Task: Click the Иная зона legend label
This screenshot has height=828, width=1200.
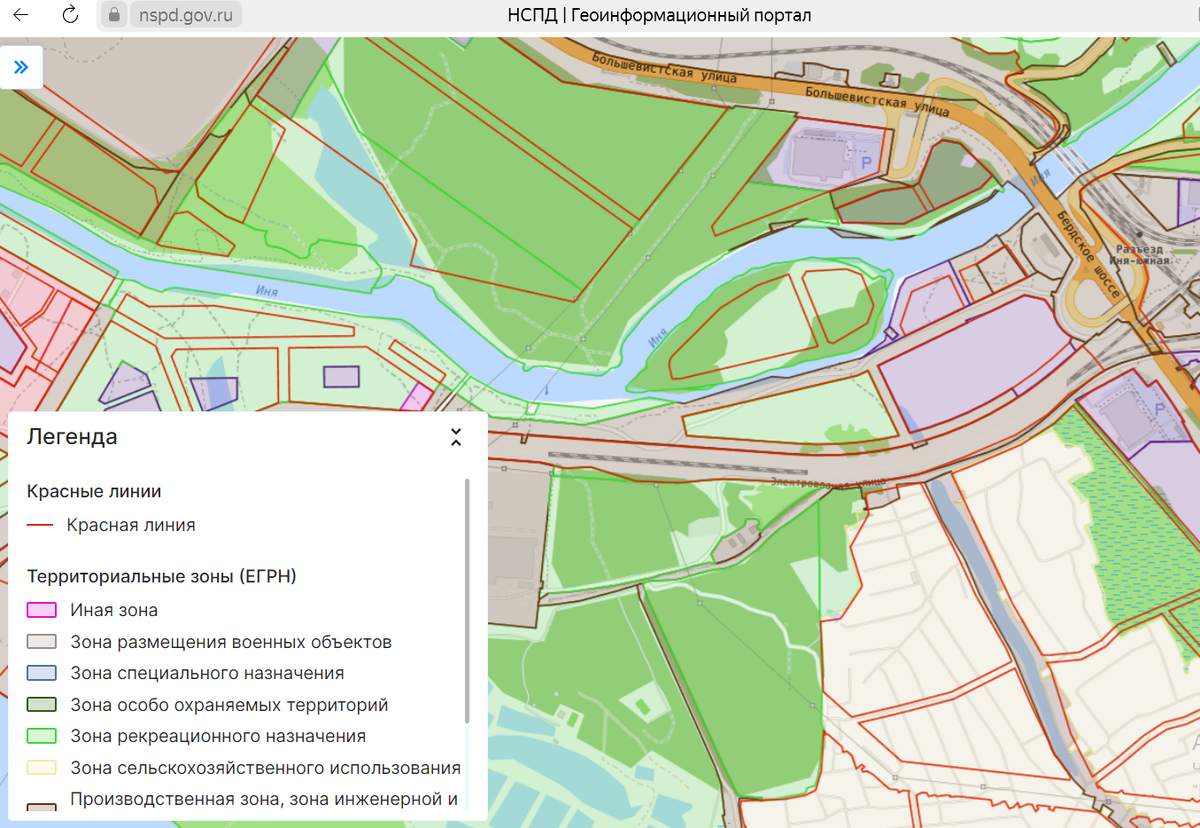Action: (114, 610)
